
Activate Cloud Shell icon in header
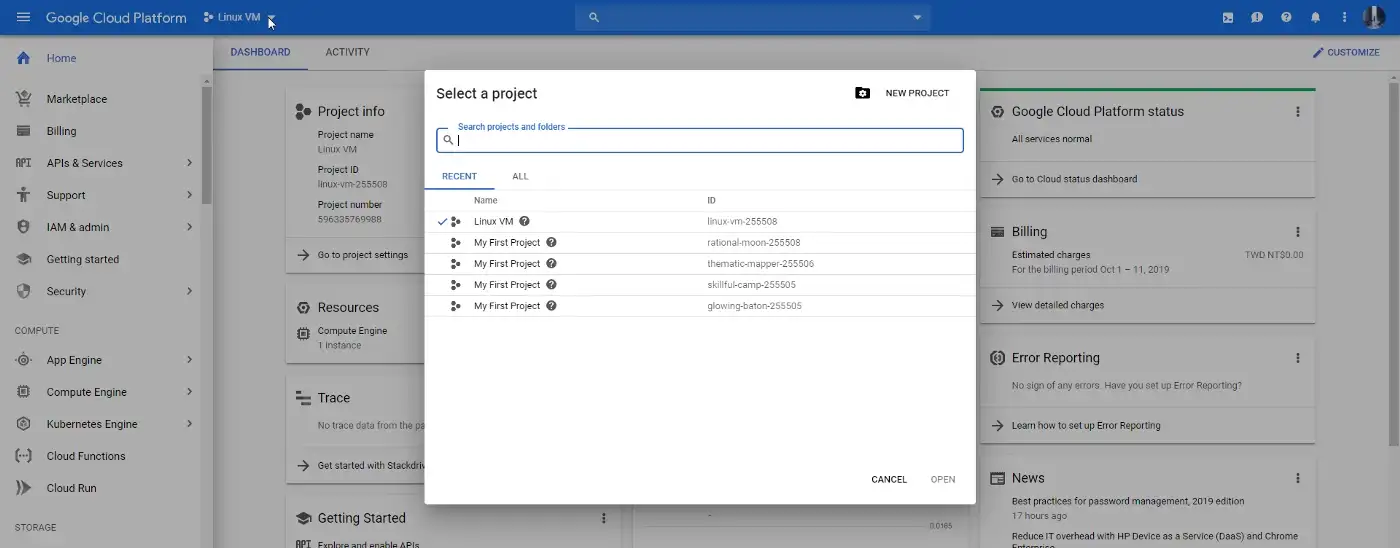(1228, 18)
